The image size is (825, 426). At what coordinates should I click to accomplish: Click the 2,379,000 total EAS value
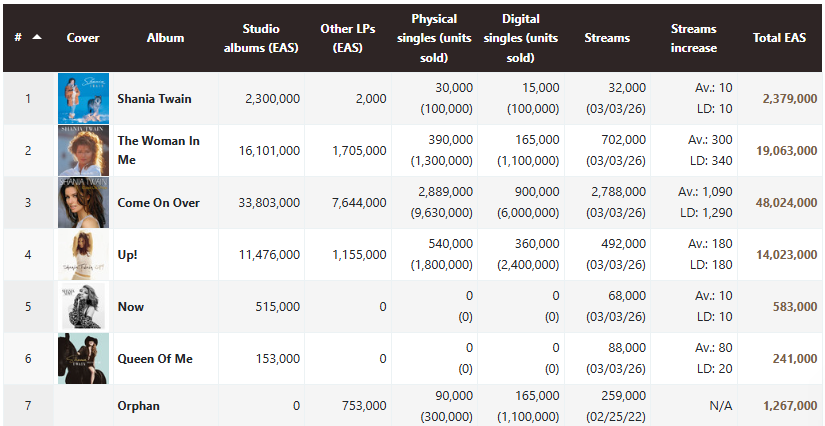[x=790, y=98]
